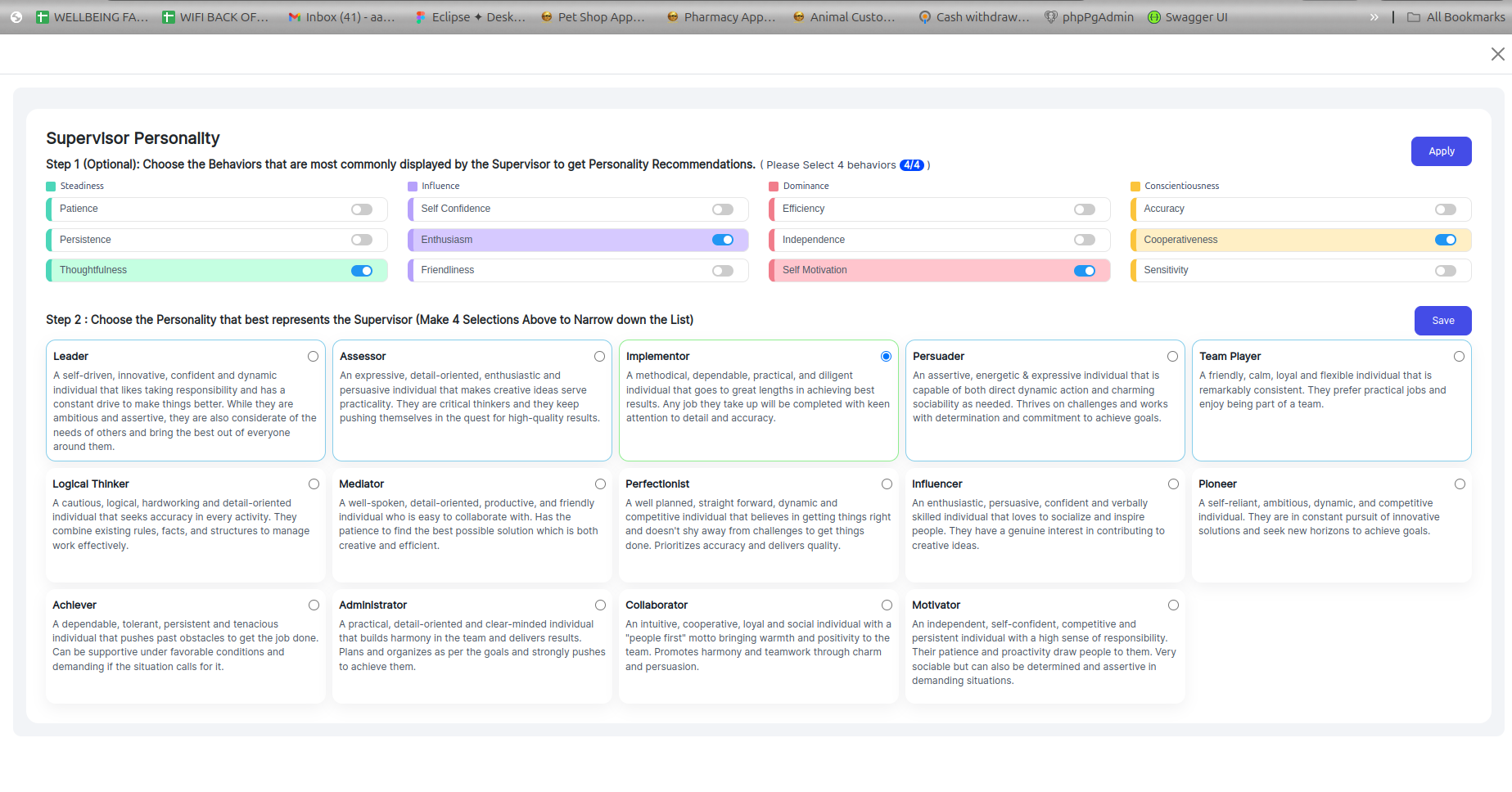Choose the Pioneer personality option
Viewport: 1512px width, 792px height.
click(1460, 484)
